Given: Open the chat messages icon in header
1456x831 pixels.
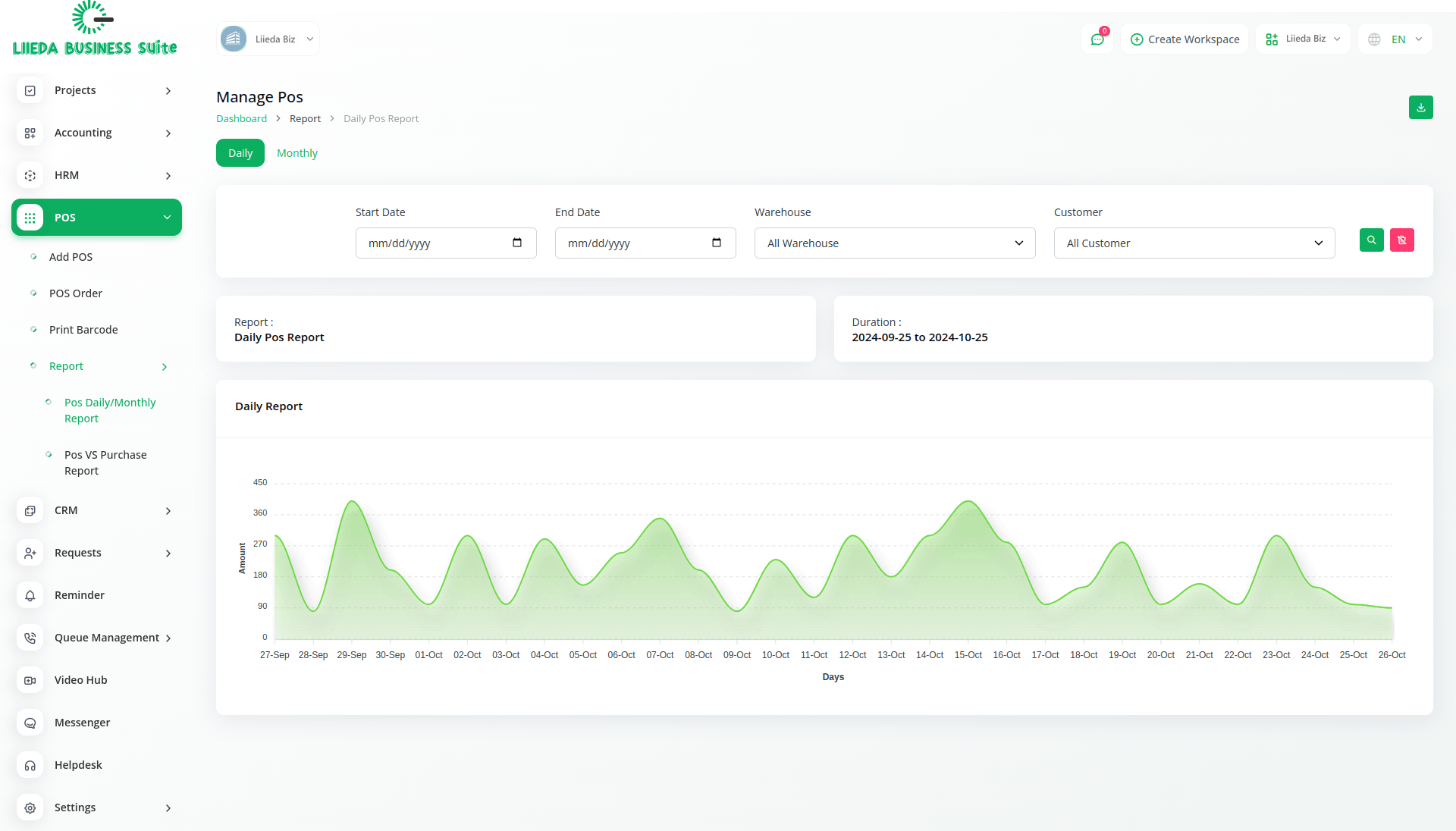Looking at the screenshot, I should [x=1097, y=39].
